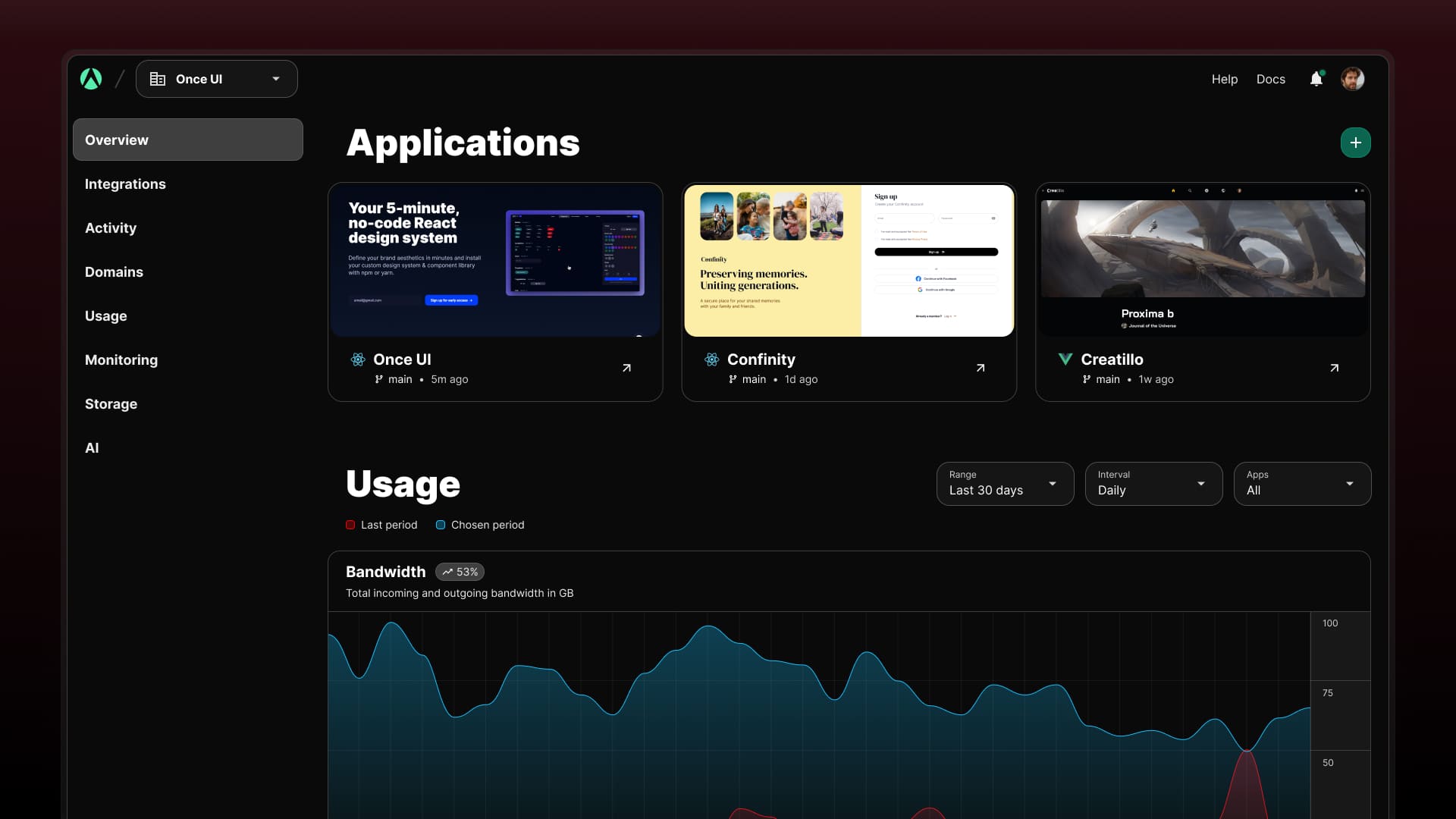Open the user avatar profile menu
Image resolution: width=1456 pixels, height=819 pixels.
pyautogui.click(x=1352, y=79)
